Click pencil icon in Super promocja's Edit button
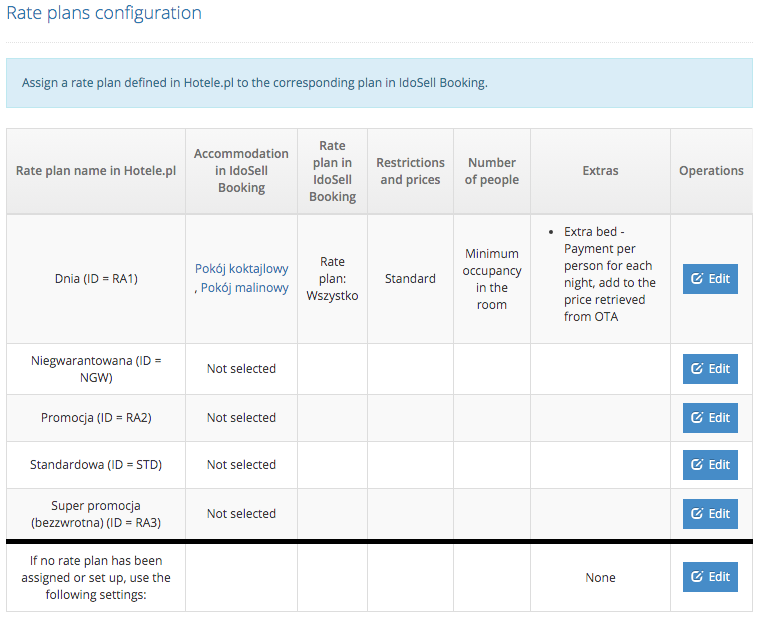The height and width of the screenshot is (620, 761). [697, 513]
